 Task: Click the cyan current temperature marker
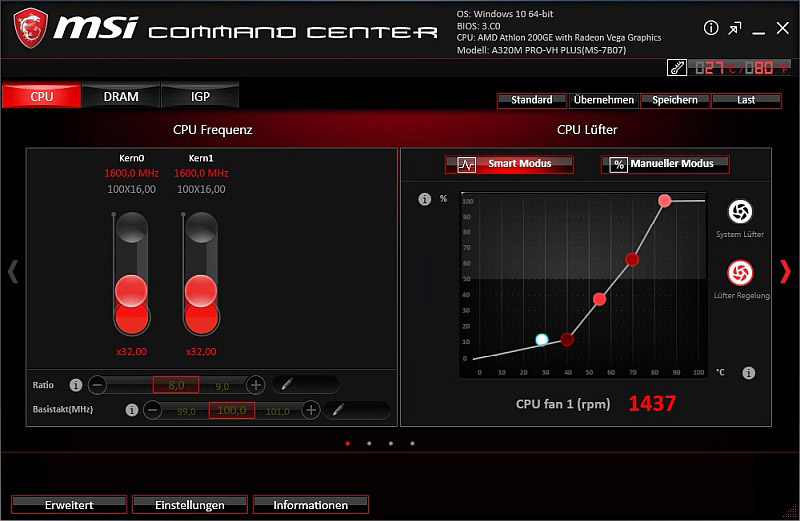coord(542,339)
